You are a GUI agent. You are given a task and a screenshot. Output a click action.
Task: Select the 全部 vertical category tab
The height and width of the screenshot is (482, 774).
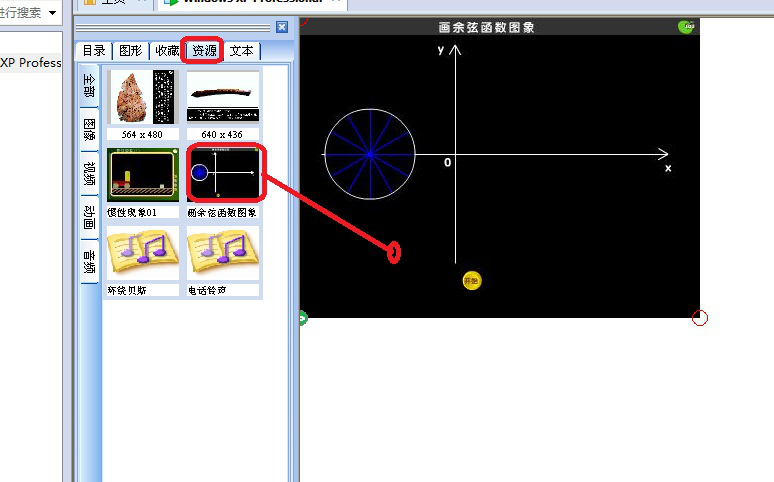[x=89, y=85]
